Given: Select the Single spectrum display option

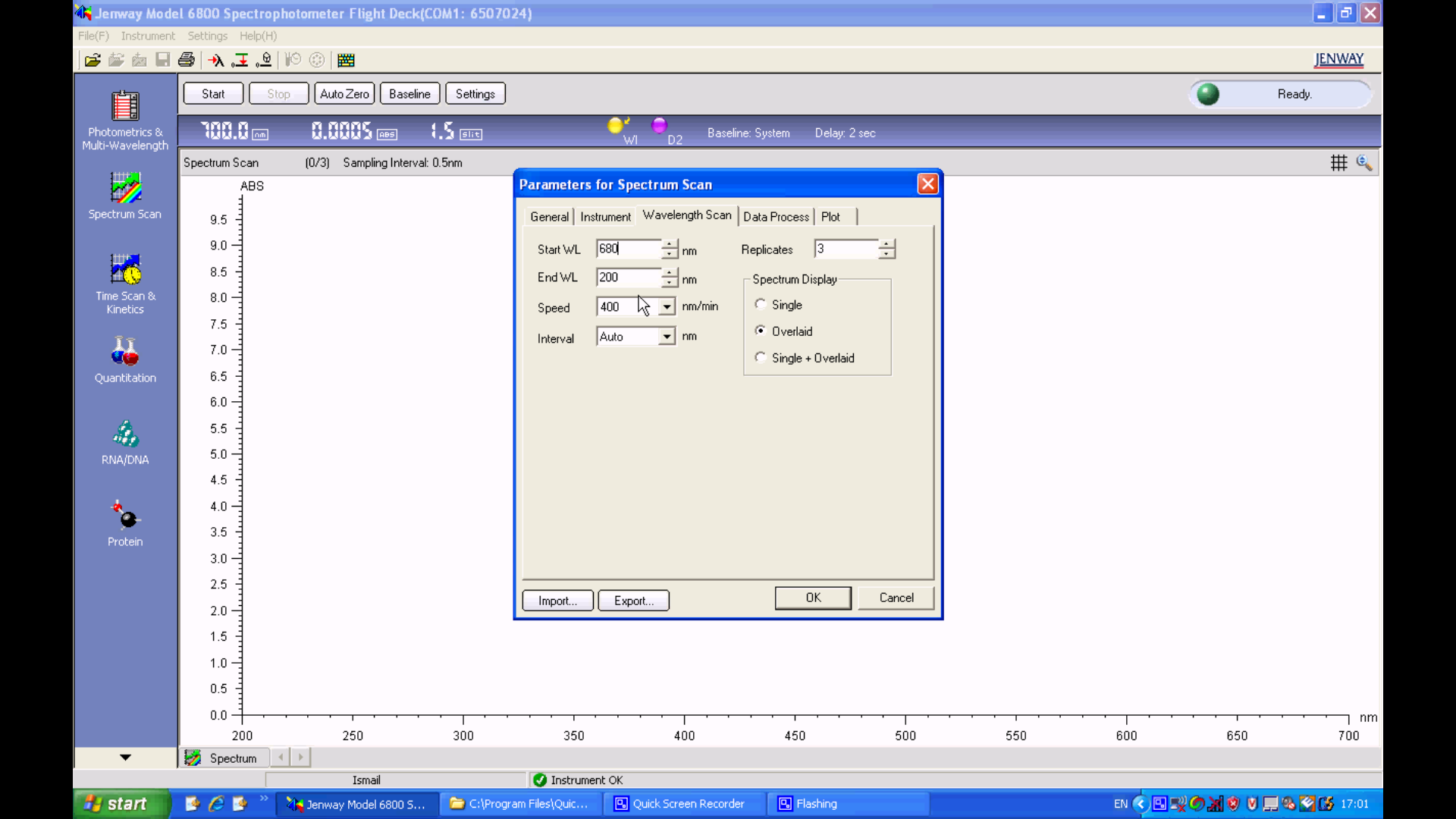Looking at the screenshot, I should click(761, 305).
